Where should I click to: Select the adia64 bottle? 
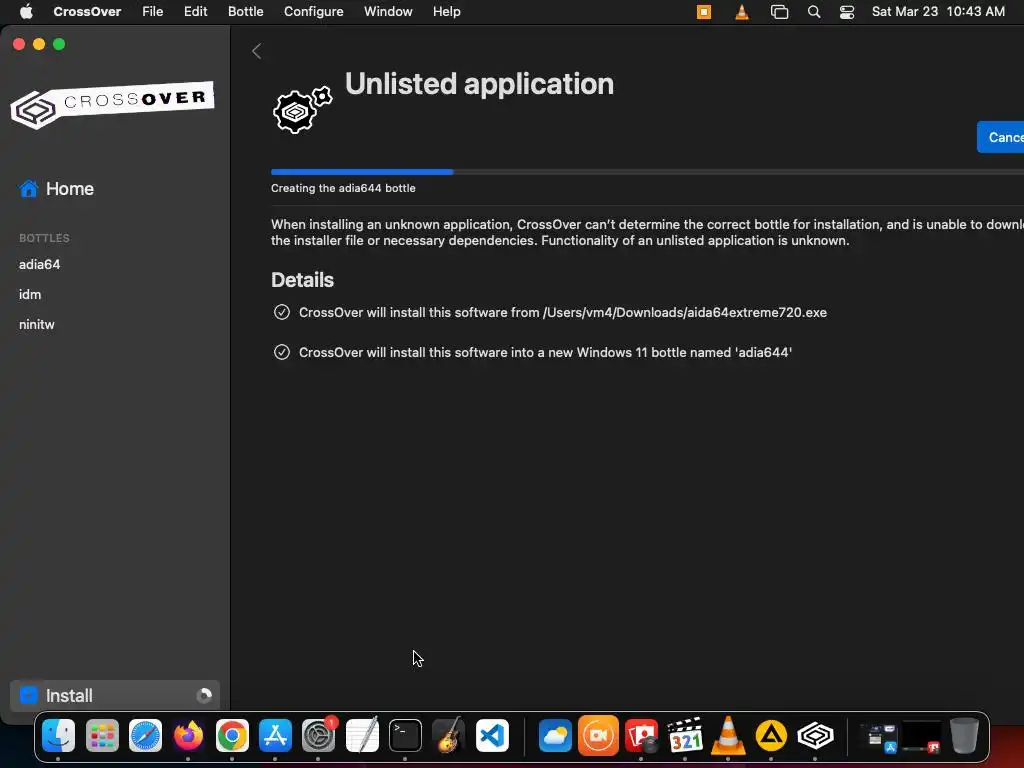coord(39,264)
